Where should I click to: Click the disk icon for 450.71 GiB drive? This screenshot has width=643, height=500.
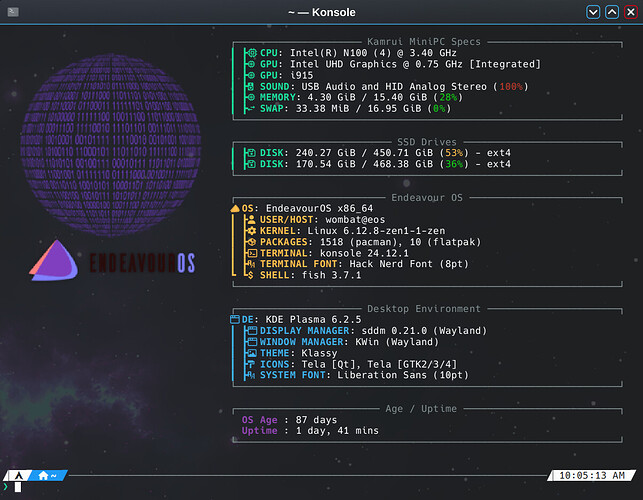point(251,153)
